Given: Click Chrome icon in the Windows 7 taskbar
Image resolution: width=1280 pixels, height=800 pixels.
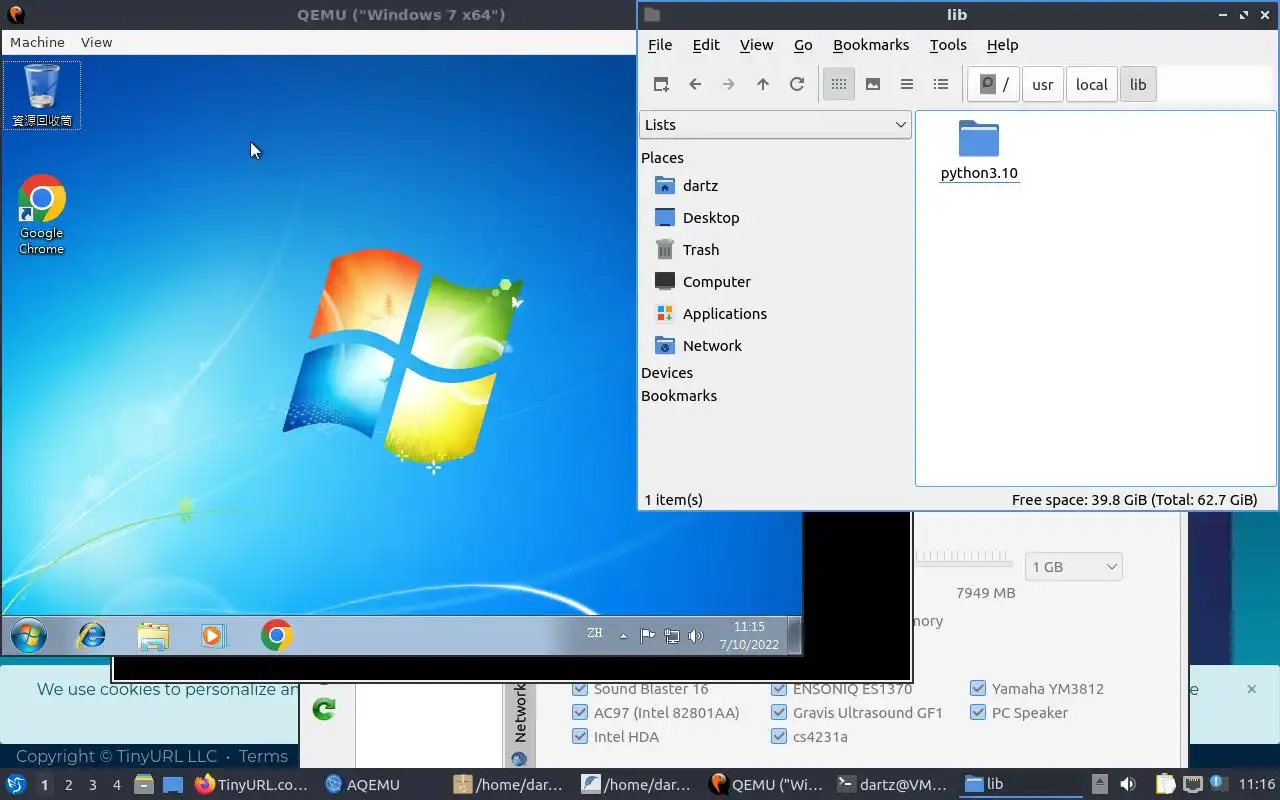Looking at the screenshot, I should pos(277,635).
